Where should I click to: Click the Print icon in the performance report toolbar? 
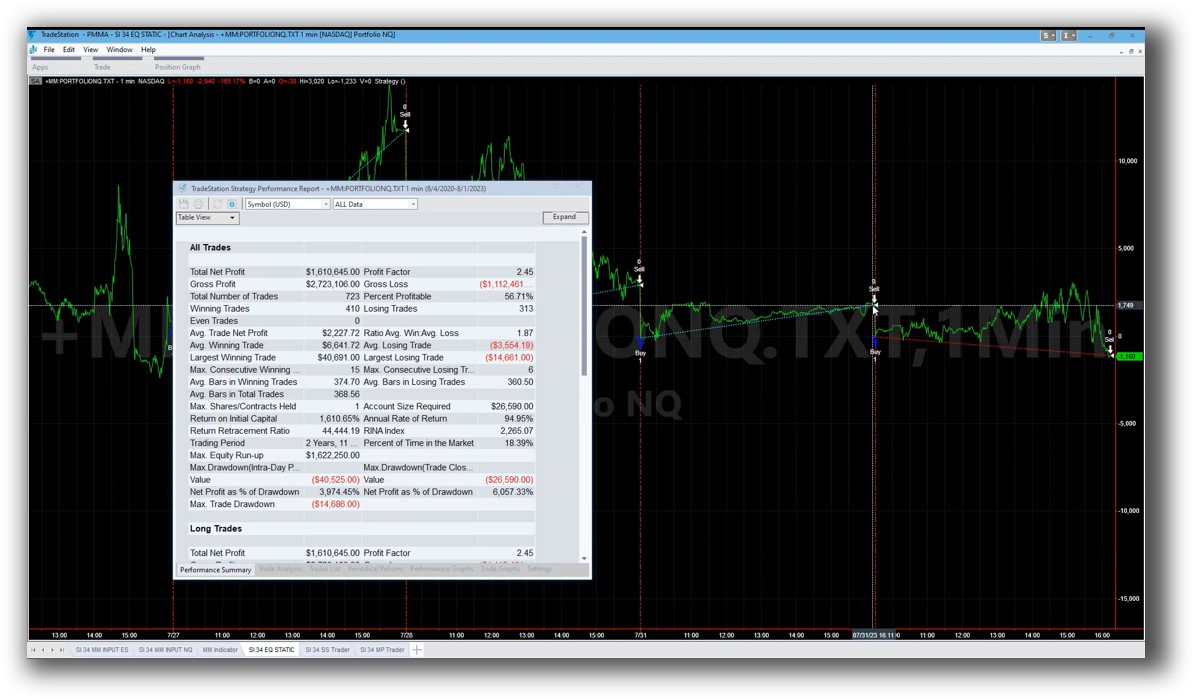[x=198, y=203]
